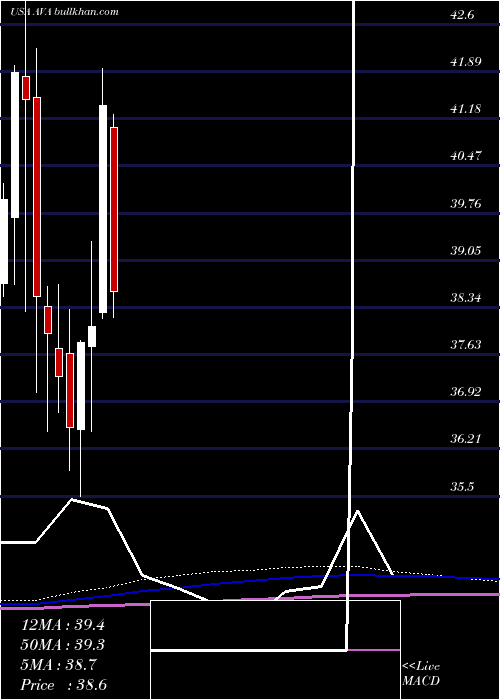Image resolution: width=500 pixels, height=700 pixels.
Task: Click the '50MA : 39.3' readout
Action: (63, 645)
